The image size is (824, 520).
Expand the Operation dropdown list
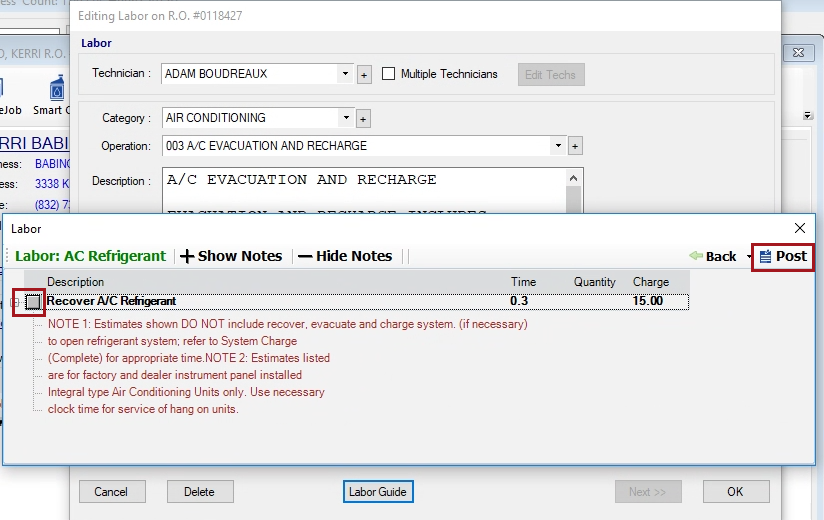click(x=558, y=146)
